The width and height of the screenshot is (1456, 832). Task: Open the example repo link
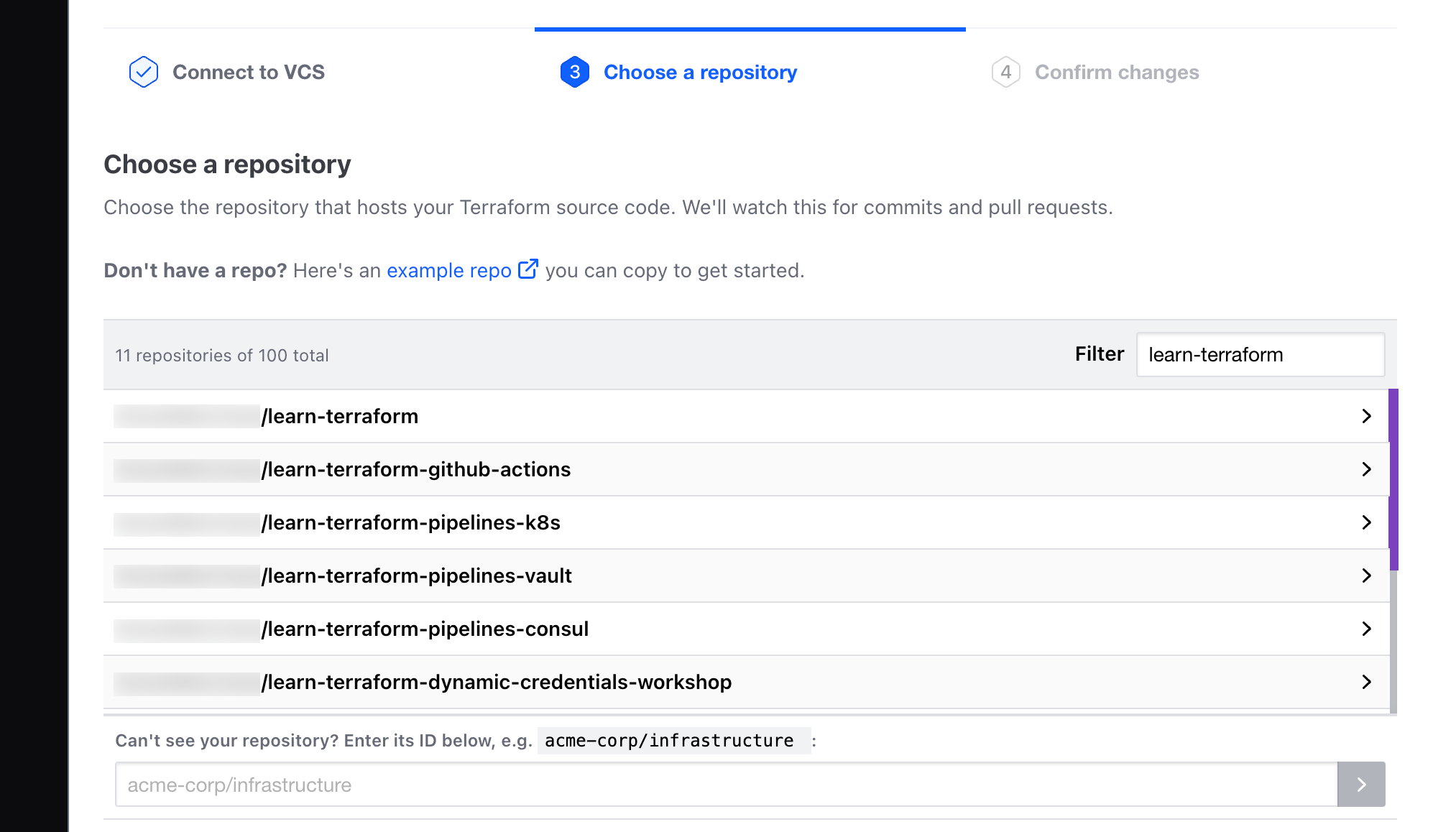(448, 271)
